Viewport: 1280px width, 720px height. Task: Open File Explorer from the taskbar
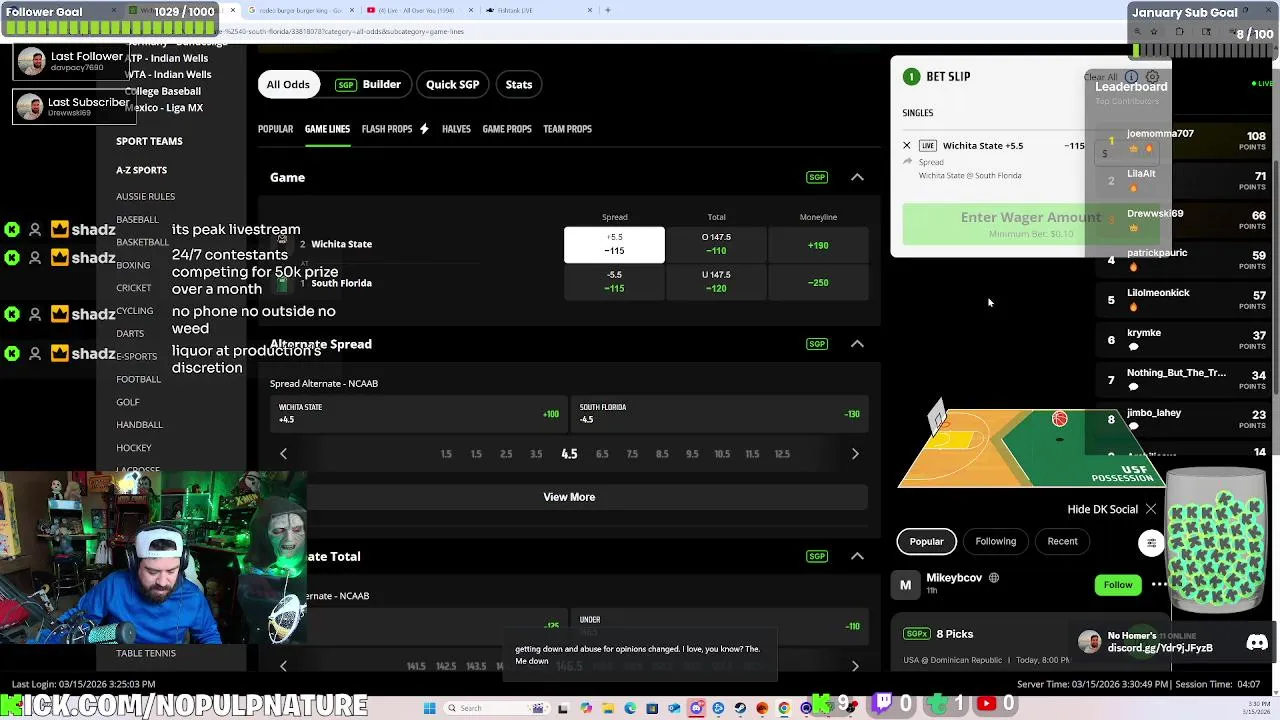tap(608, 708)
